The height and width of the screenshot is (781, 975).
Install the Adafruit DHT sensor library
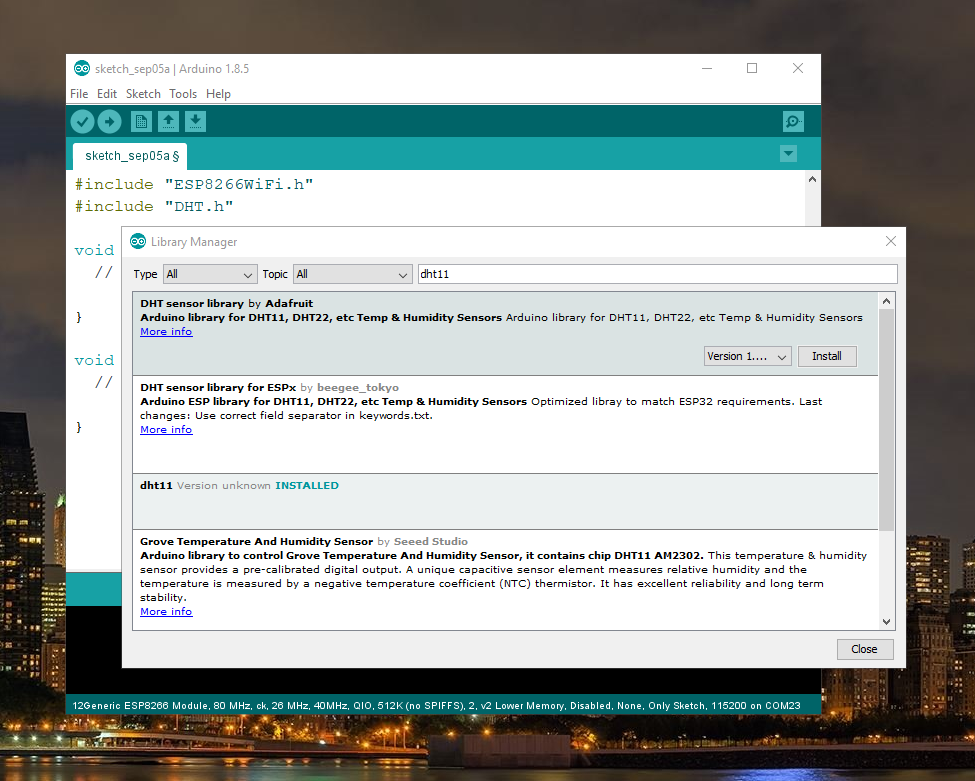pyautogui.click(x=826, y=356)
